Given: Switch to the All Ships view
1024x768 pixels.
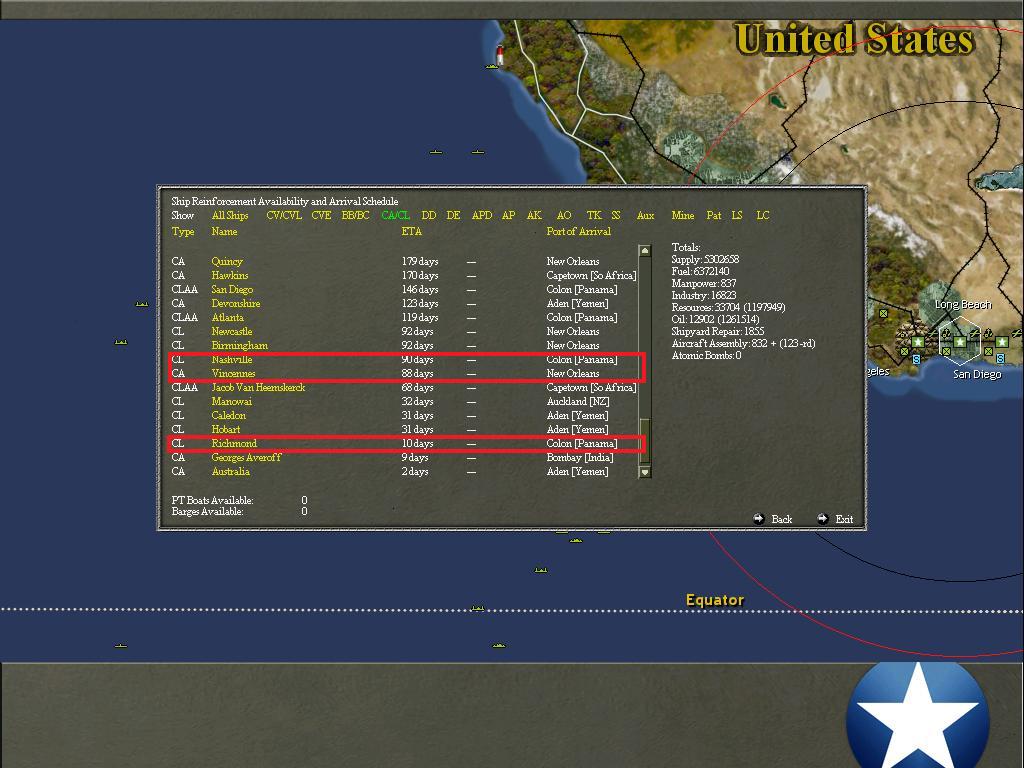Looking at the screenshot, I should coord(229,215).
